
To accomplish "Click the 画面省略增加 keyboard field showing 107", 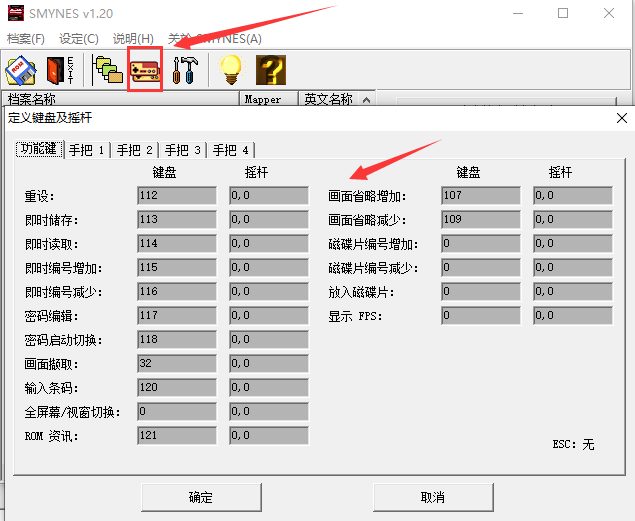I will [480, 196].
